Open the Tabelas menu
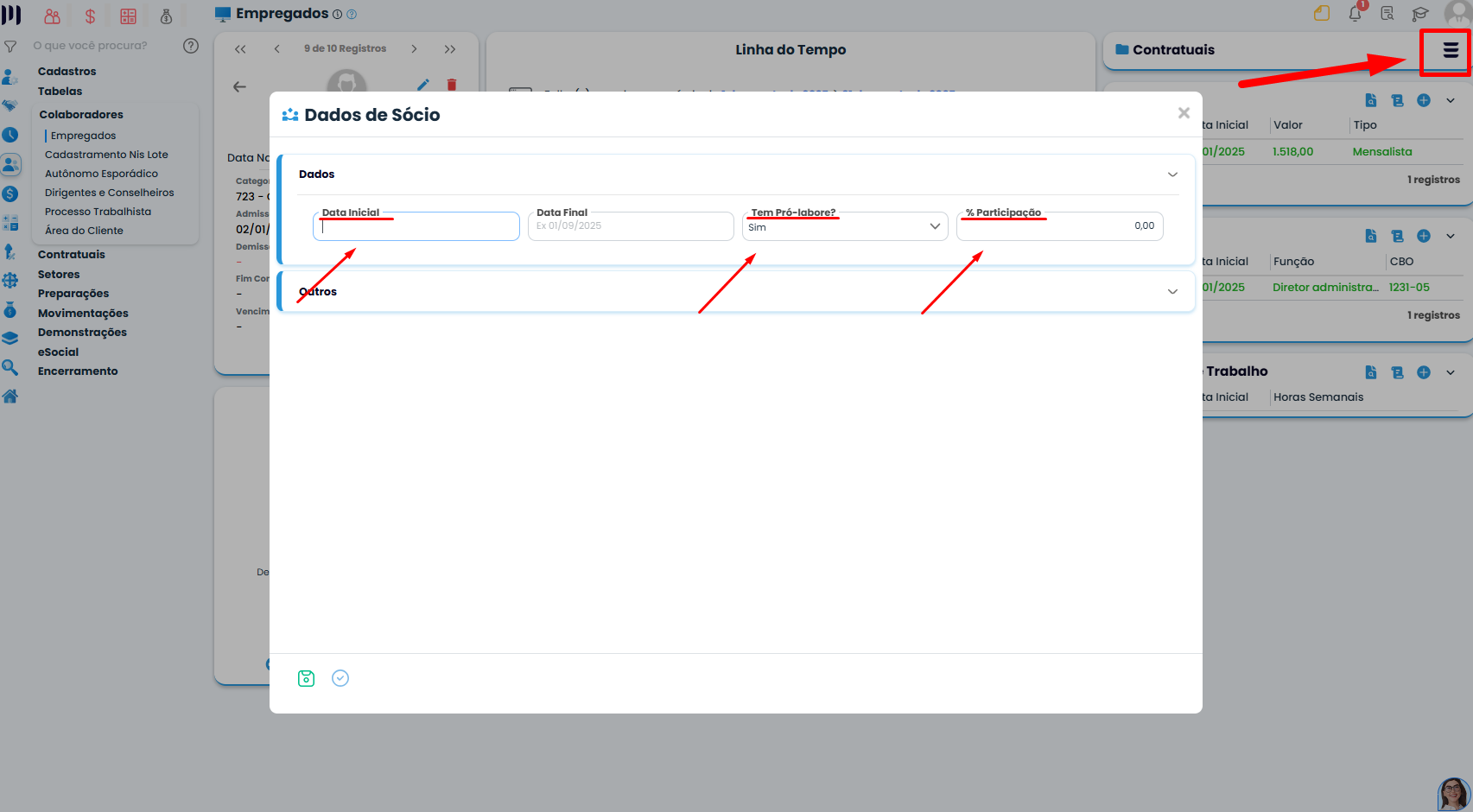 [x=60, y=92]
